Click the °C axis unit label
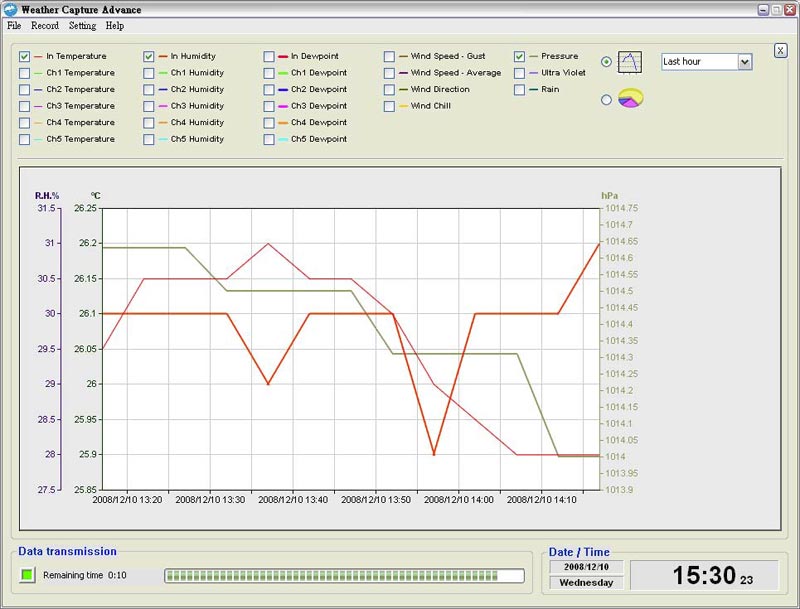800x609 pixels. pos(95,195)
